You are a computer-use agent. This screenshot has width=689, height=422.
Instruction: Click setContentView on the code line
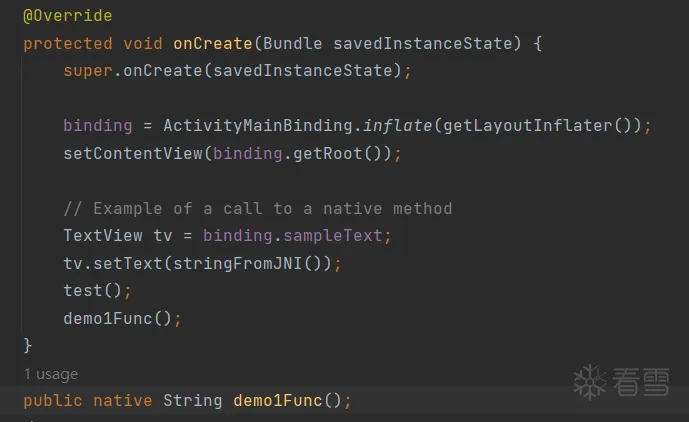(133, 153)
